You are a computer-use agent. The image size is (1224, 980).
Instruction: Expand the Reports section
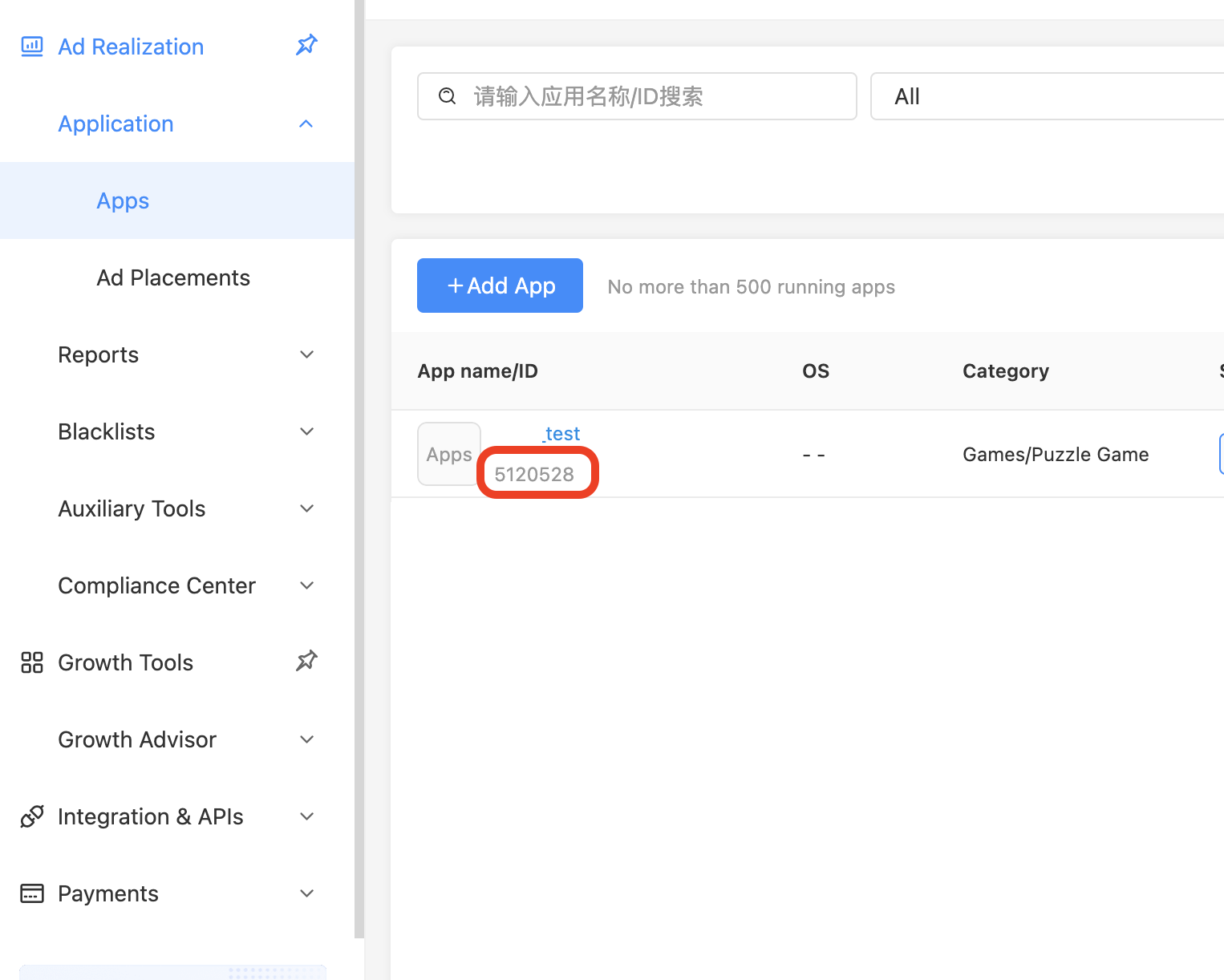pos(306,354)
